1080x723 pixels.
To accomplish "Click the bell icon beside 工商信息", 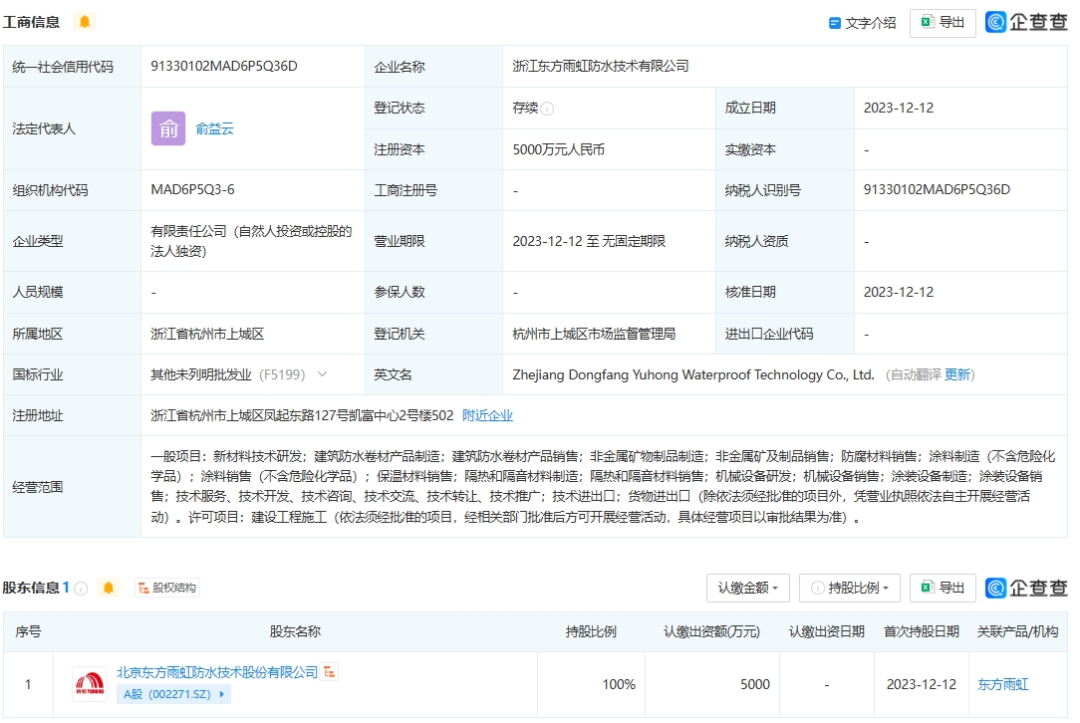I will click(84, 22).
